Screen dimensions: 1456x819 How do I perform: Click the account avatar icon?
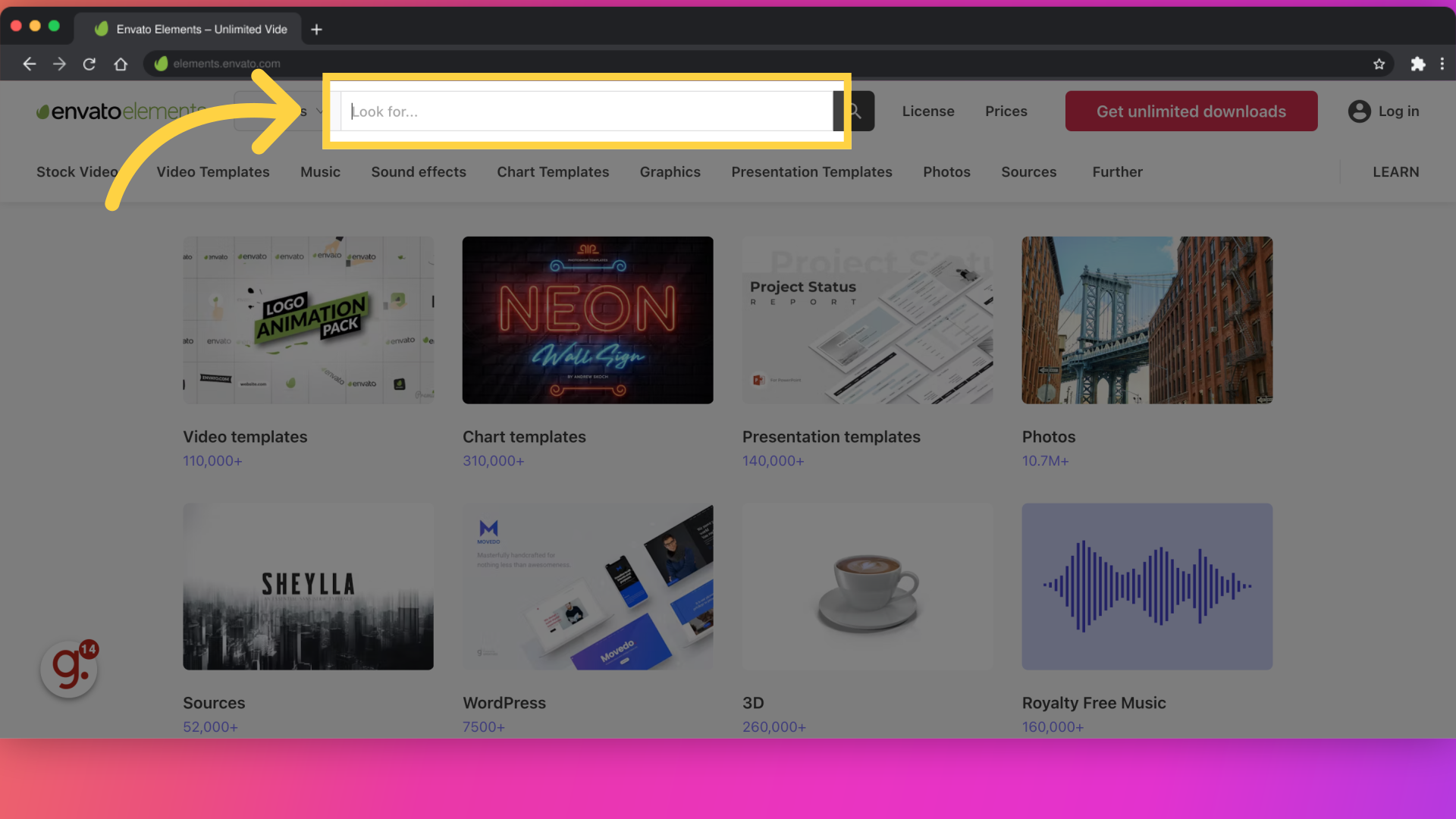pyautogui.click(x=1360, y=111)
